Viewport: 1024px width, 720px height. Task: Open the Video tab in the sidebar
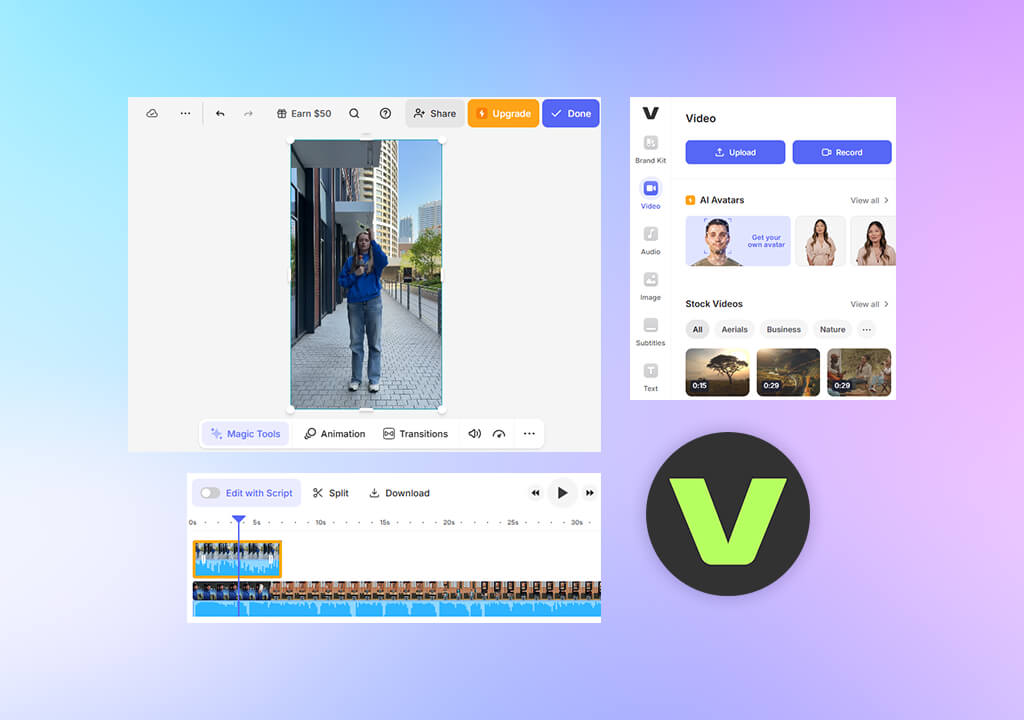point(650,195)
